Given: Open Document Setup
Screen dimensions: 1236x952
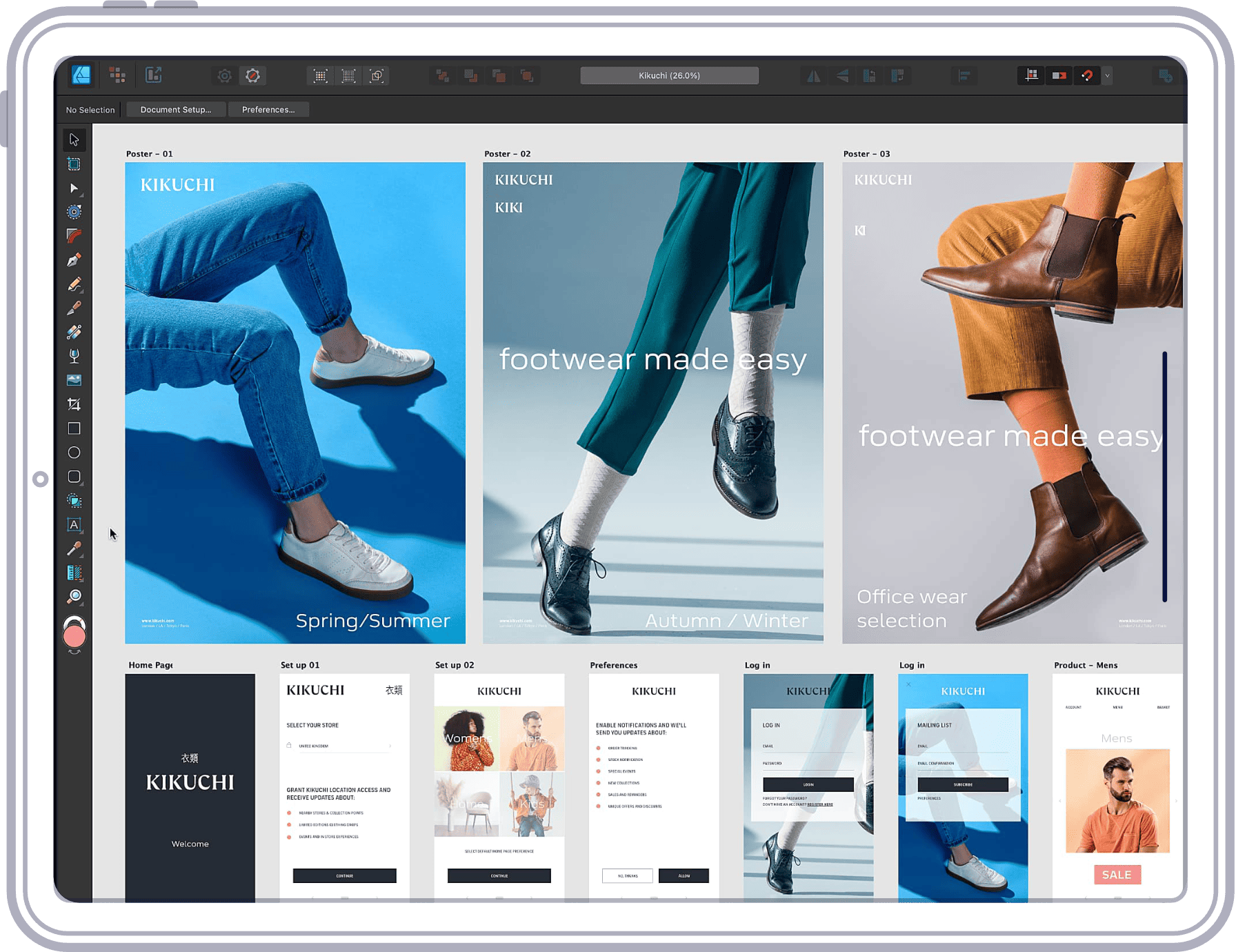Looking at the screenshot, I should (x=175, y=109).
